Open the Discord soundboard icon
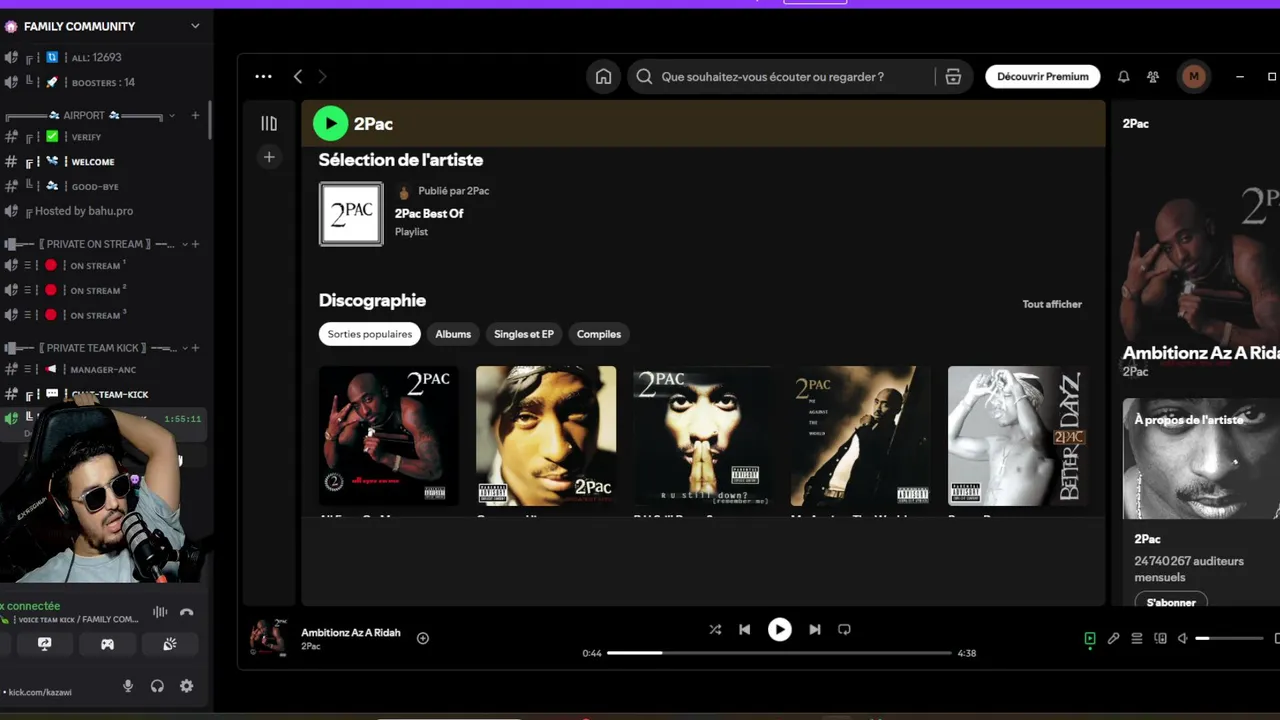The width and height of the screenshot is (1280, 720). (170, 645)
